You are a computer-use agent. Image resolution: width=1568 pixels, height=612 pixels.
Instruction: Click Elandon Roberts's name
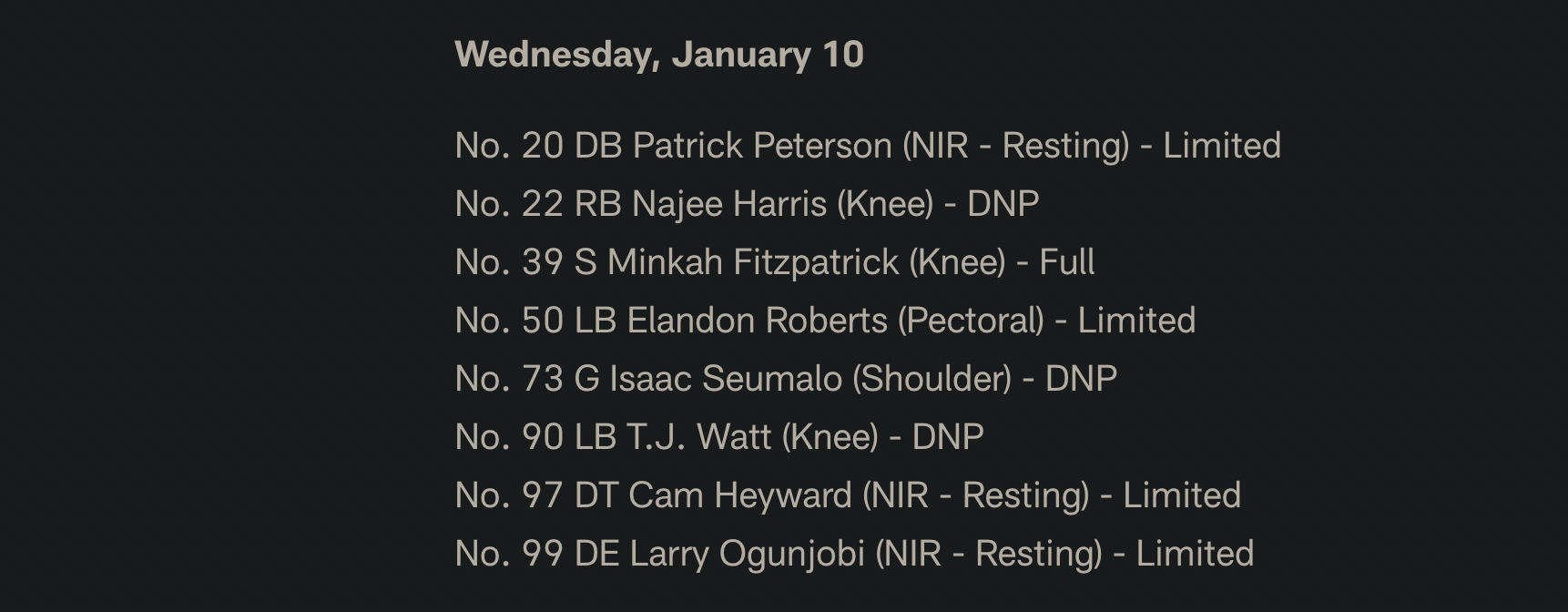pos(757,321)
